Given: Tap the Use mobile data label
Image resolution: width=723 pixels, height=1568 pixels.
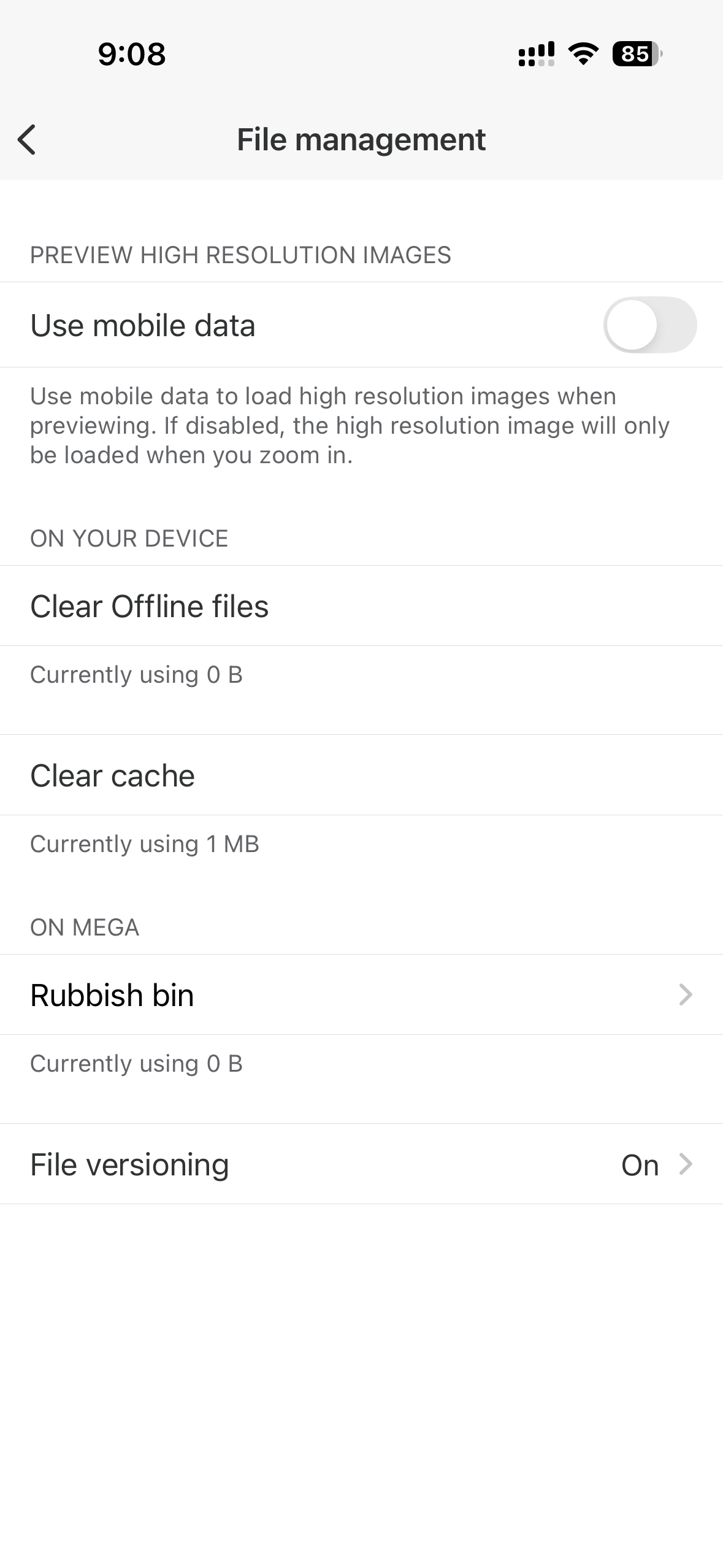Looking at the screenshot, I should [143, 325].
